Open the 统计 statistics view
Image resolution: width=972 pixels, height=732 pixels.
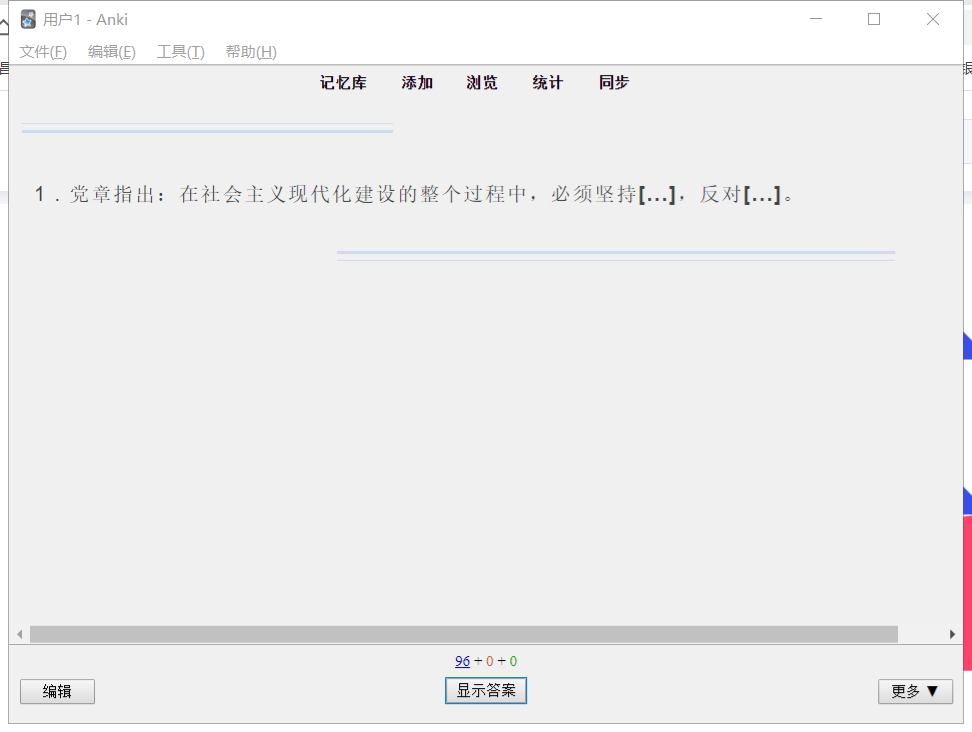coord(548,82)
